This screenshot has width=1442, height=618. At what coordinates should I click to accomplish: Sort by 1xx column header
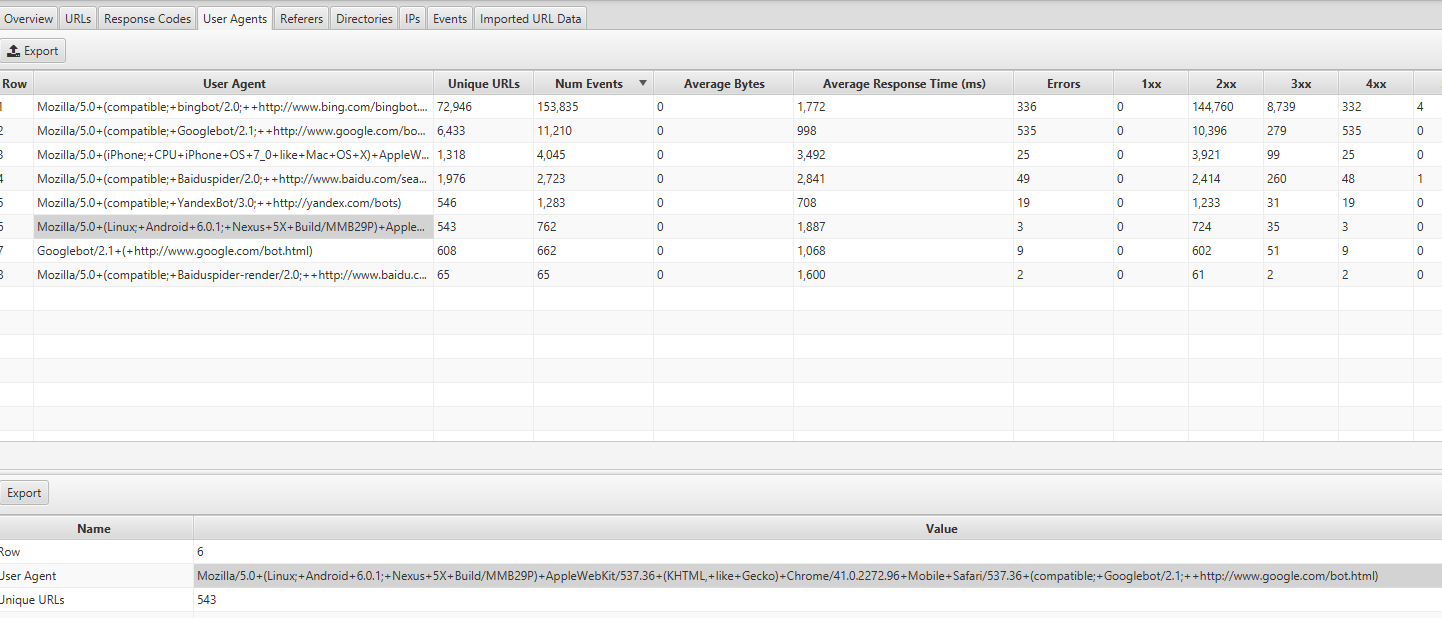click(x=1151, y=84)
